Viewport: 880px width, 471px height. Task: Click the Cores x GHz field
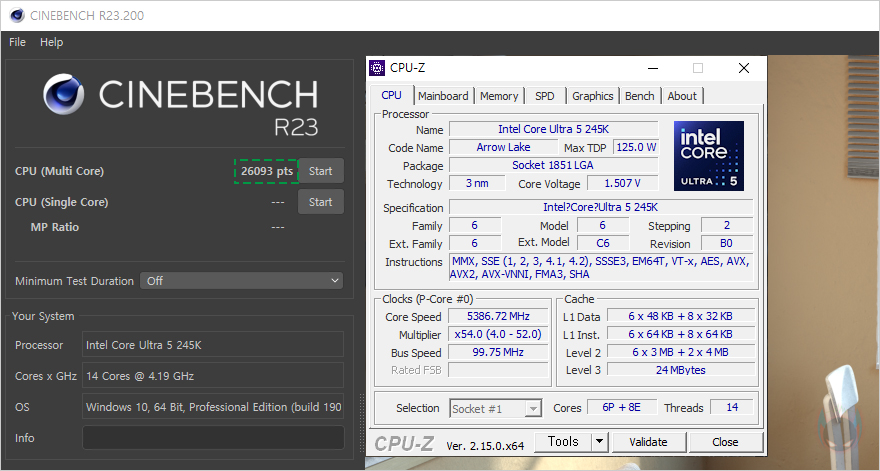click(213, 376)
